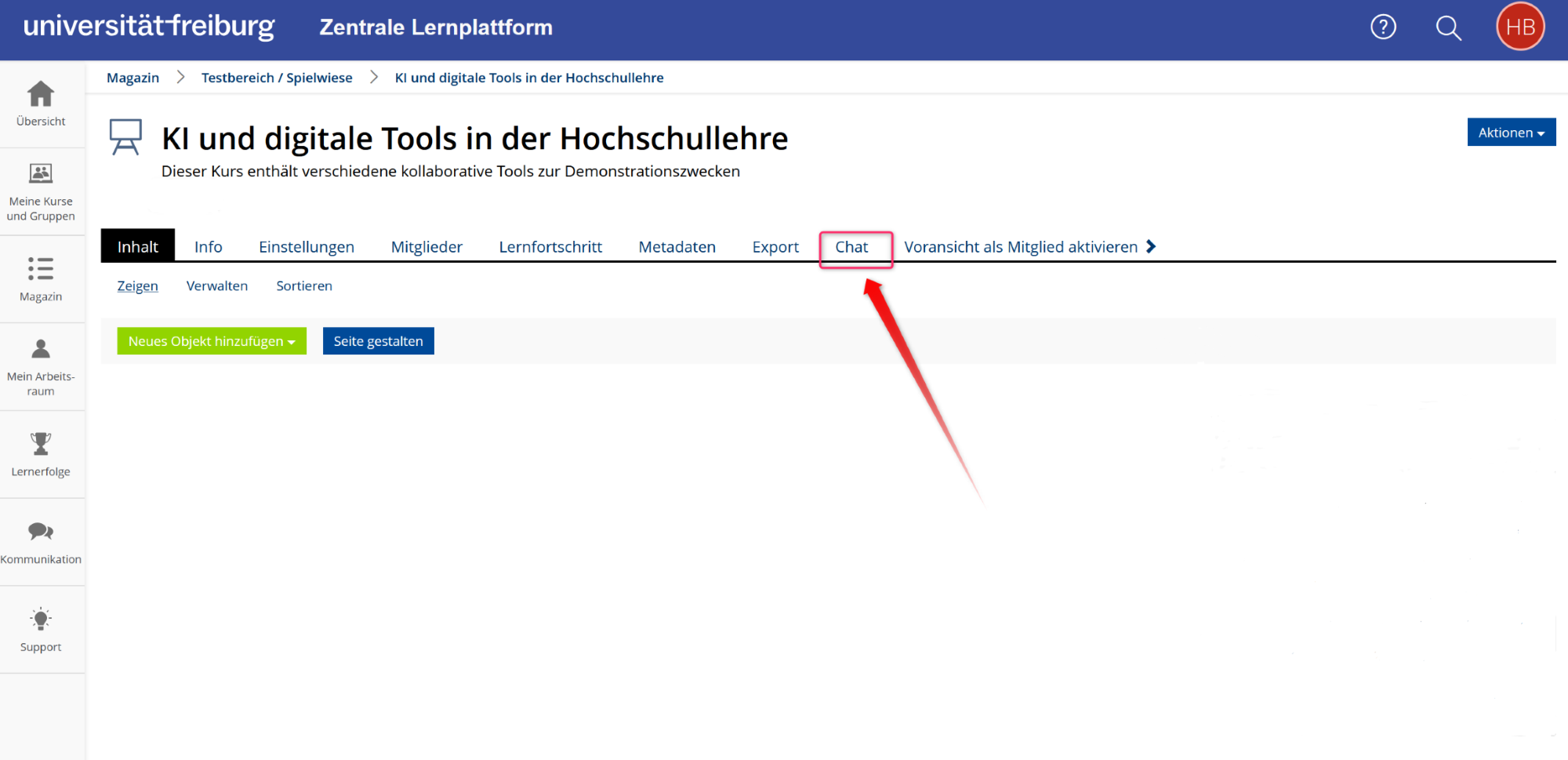Go to Mein Arbeitsraum
Viewport: 1568px width, 760px height.
pos(41,366)
